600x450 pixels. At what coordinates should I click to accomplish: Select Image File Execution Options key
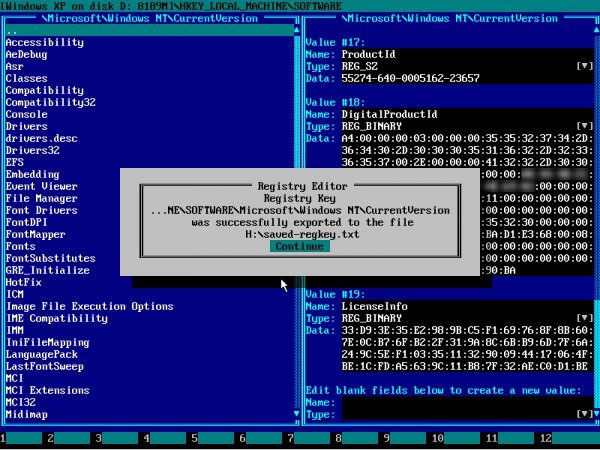90,306
